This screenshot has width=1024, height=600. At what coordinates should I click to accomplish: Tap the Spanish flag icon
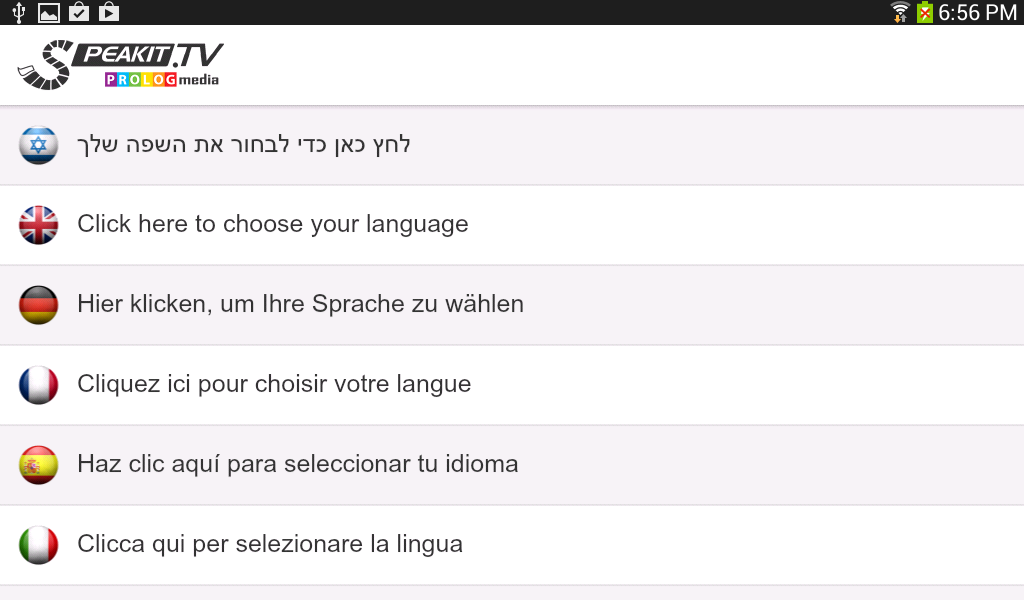coord(39,465)
